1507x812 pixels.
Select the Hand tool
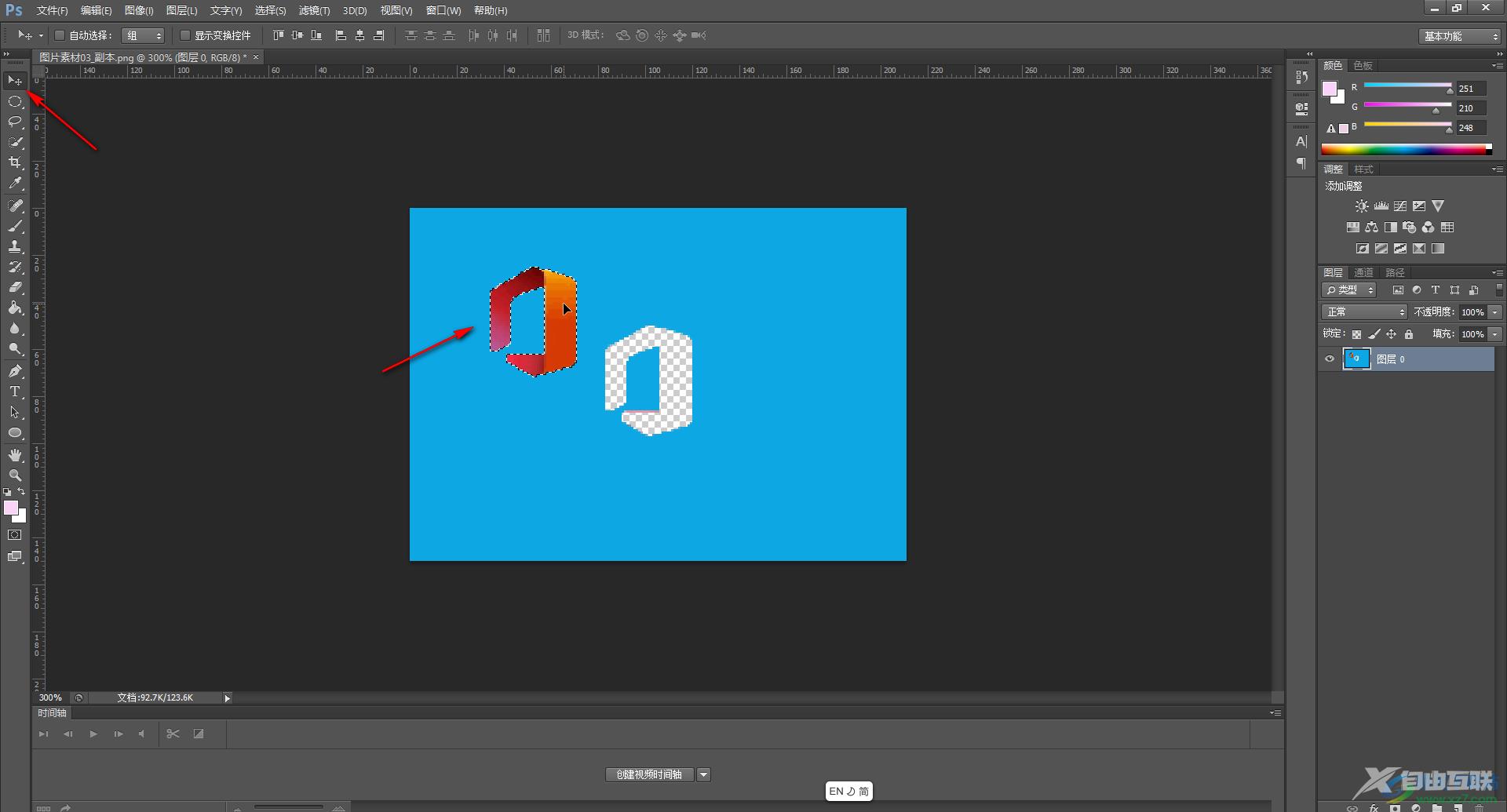click(x=15, y=455)
